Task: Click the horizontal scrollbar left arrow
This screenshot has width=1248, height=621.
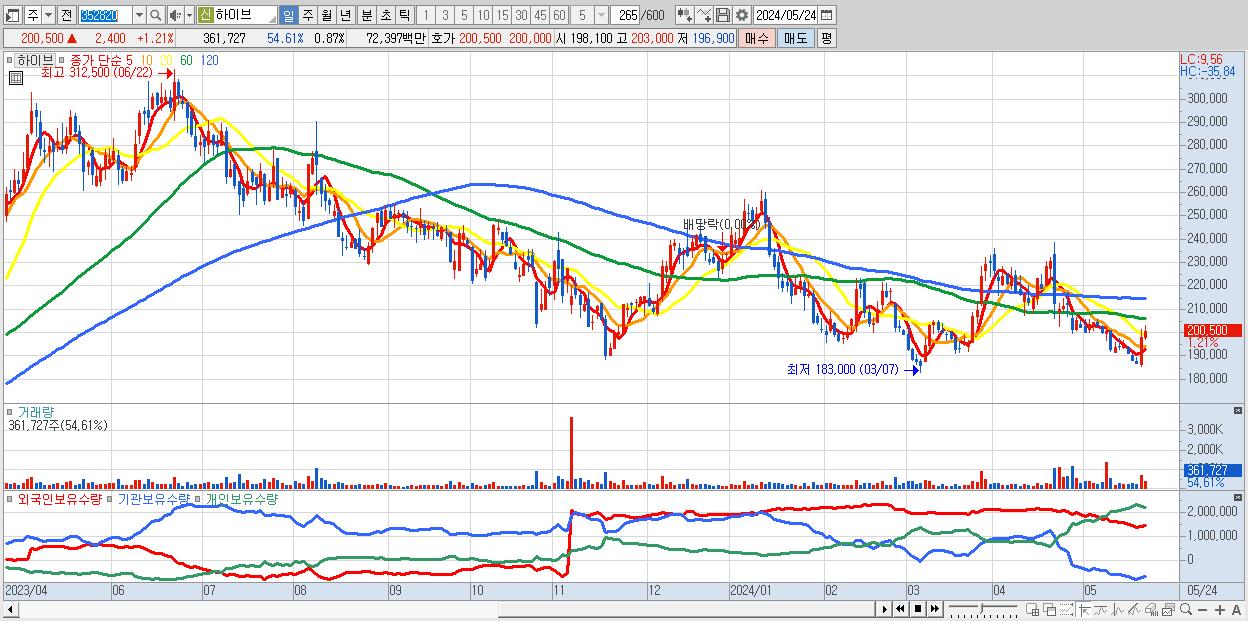Action: (x=10, y=609)
